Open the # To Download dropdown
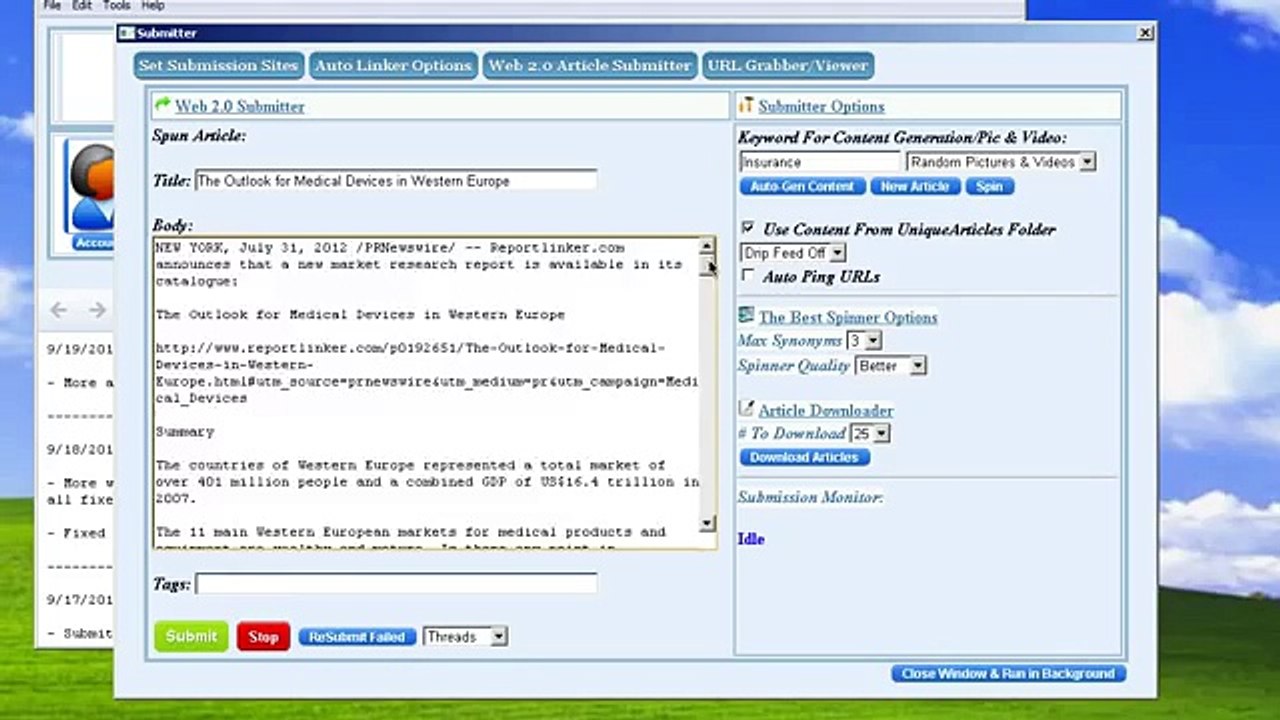 click(869, 434)
